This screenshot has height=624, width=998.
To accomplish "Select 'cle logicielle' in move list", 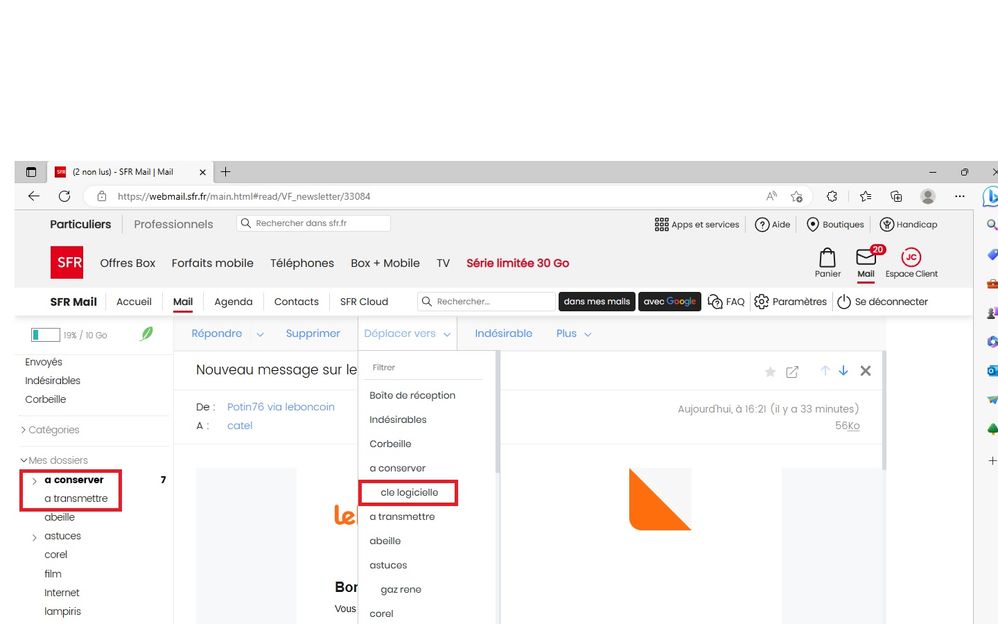I will (x=409, y=493).
